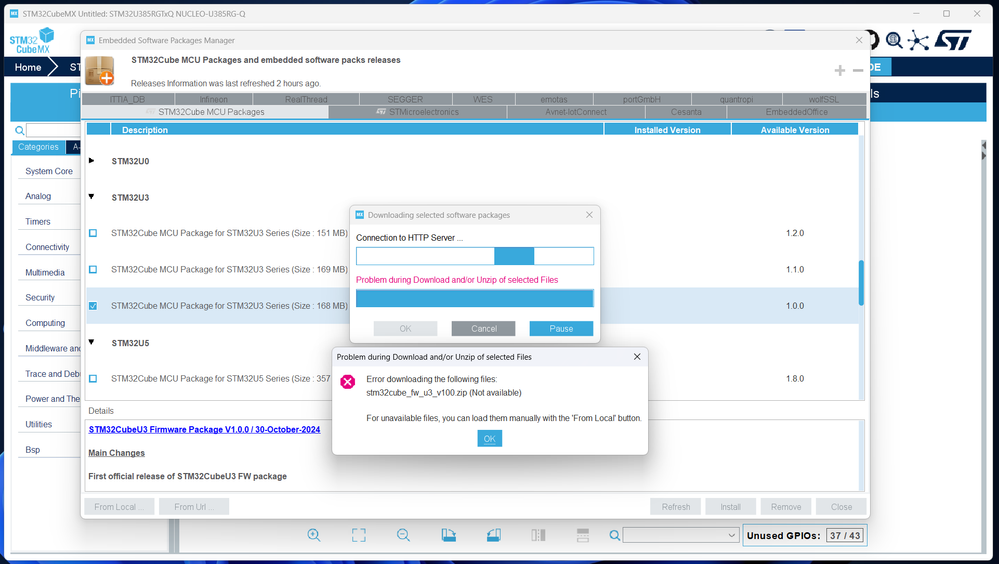
Task: Click the search magnifier icon in left categories panel
Action: click(x=20, y=131)
